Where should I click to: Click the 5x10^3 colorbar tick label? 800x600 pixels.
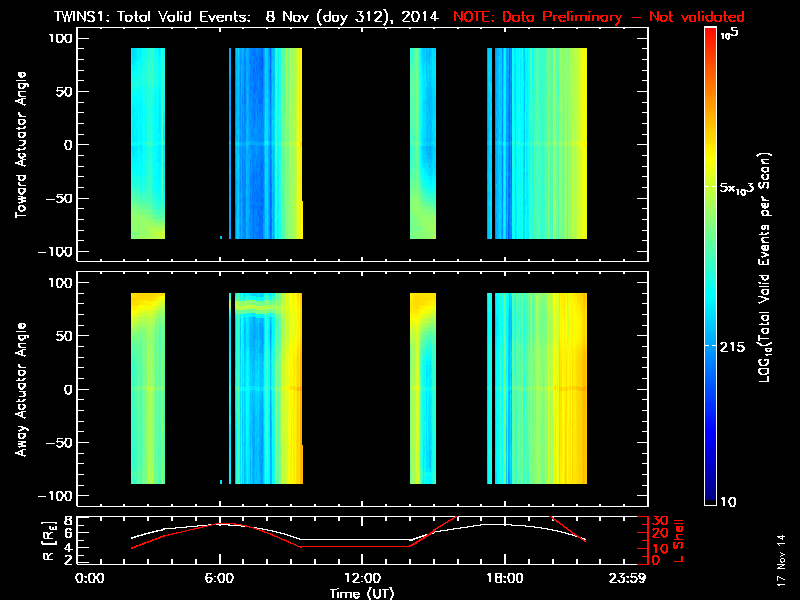click(742, 188)
